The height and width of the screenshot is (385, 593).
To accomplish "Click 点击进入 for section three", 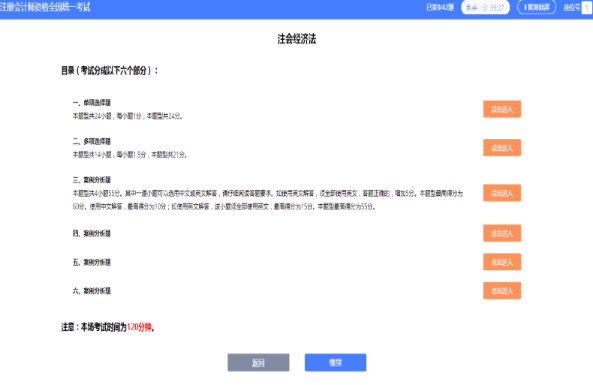I will pos(502,193).
